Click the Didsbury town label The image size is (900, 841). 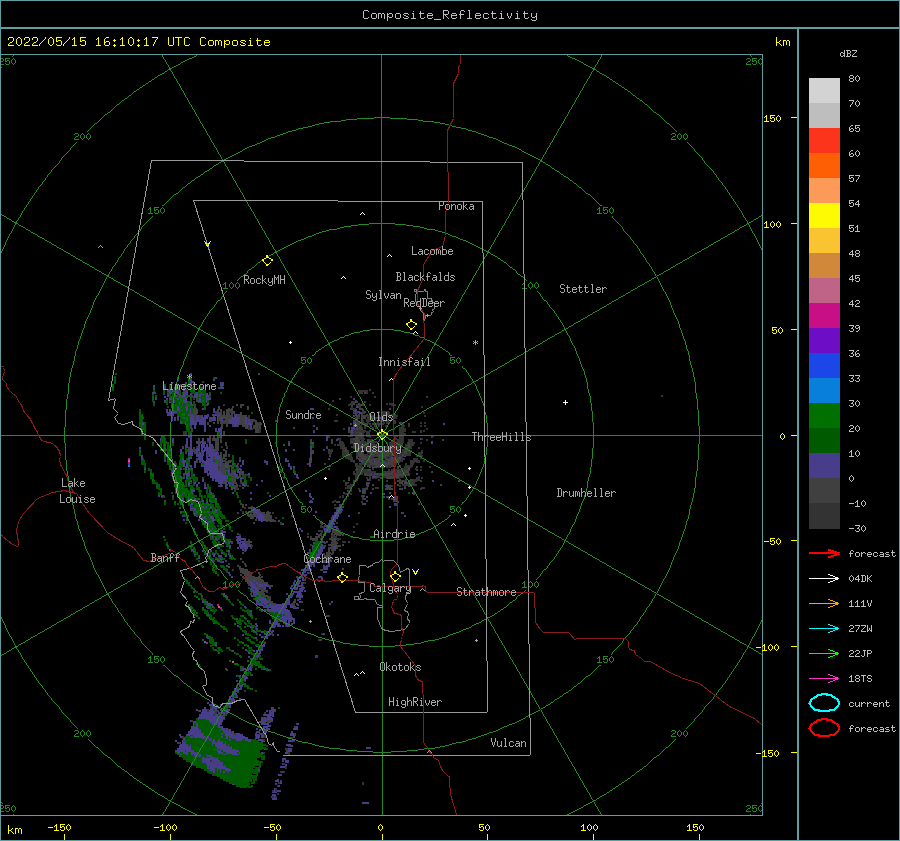tap(377, 448)
